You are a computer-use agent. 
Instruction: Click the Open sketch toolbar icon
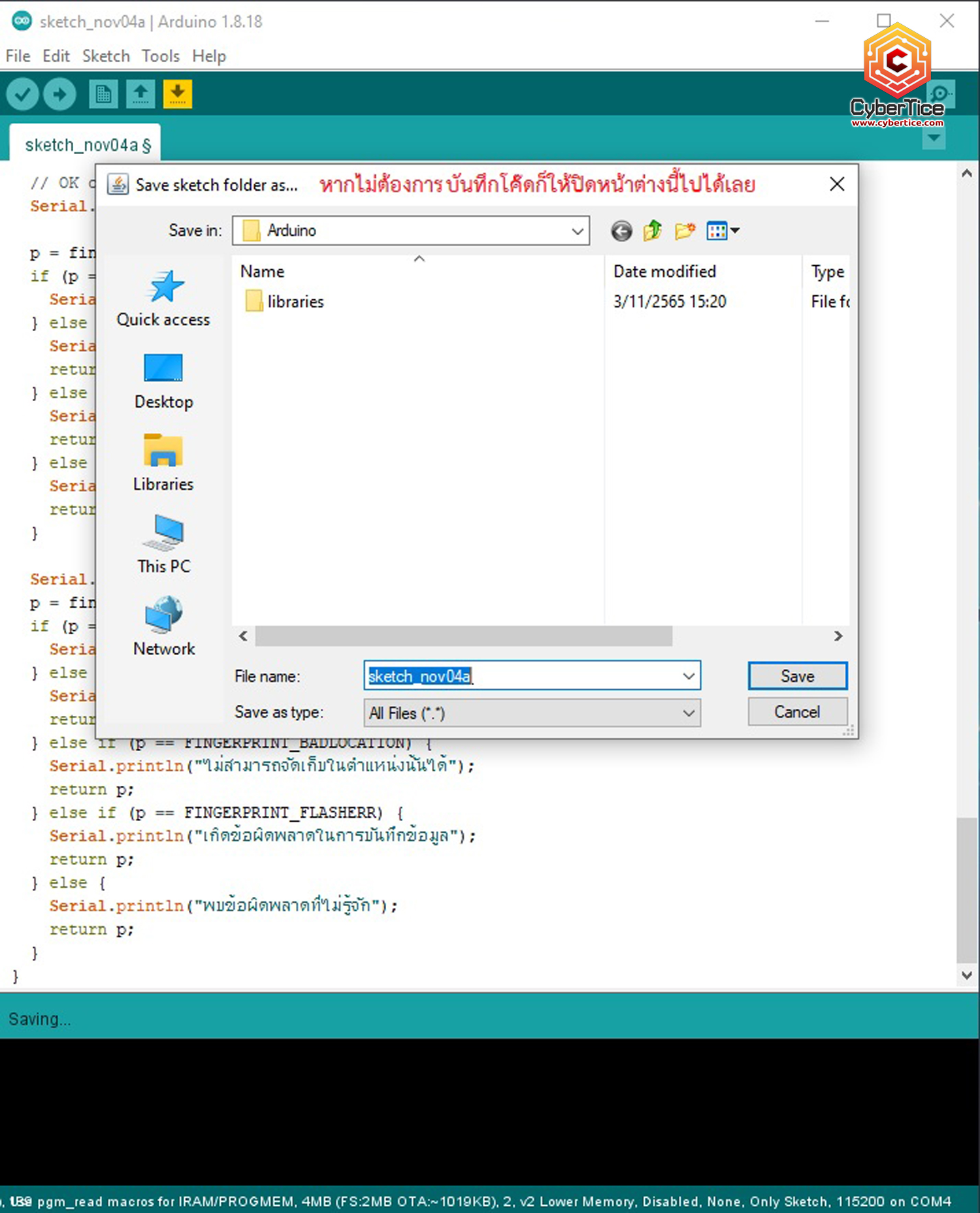[140, 95]
